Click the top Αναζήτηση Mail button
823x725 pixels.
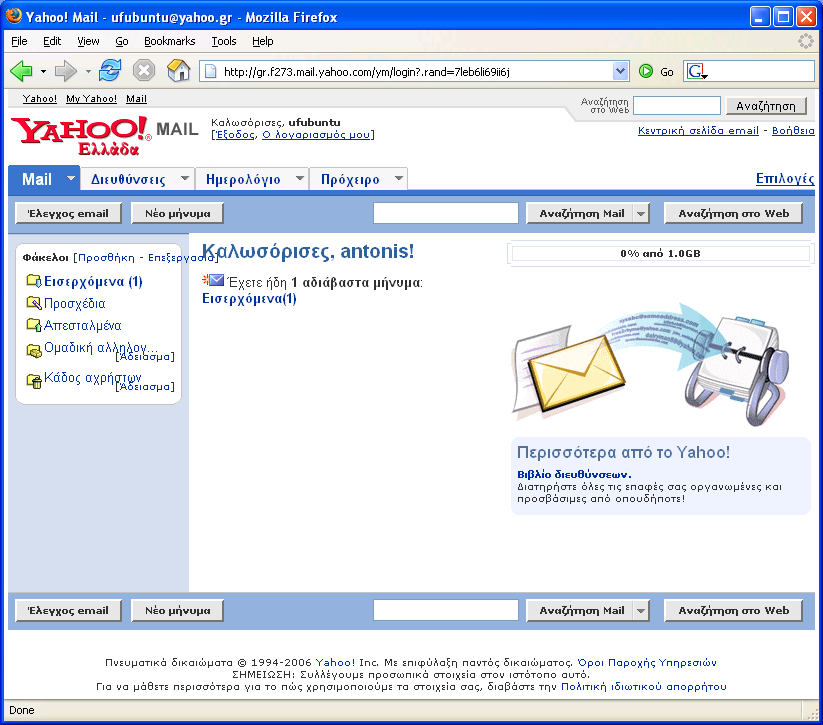[580, 214]
